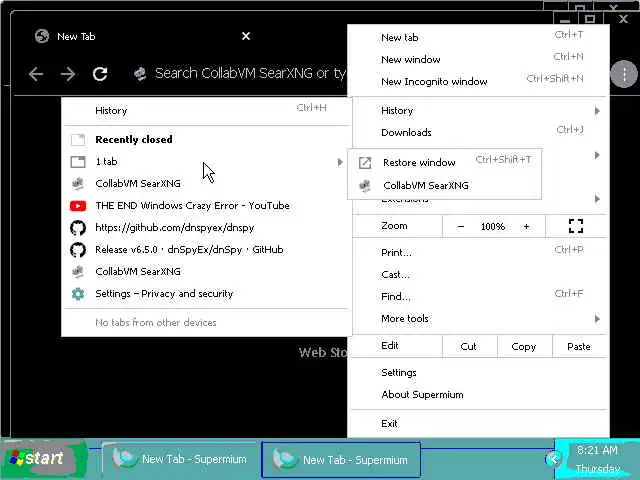This screenshot has width=640, height=480.
Task: Click the 1 tab recently closed entry
Action: pos(207,162)
